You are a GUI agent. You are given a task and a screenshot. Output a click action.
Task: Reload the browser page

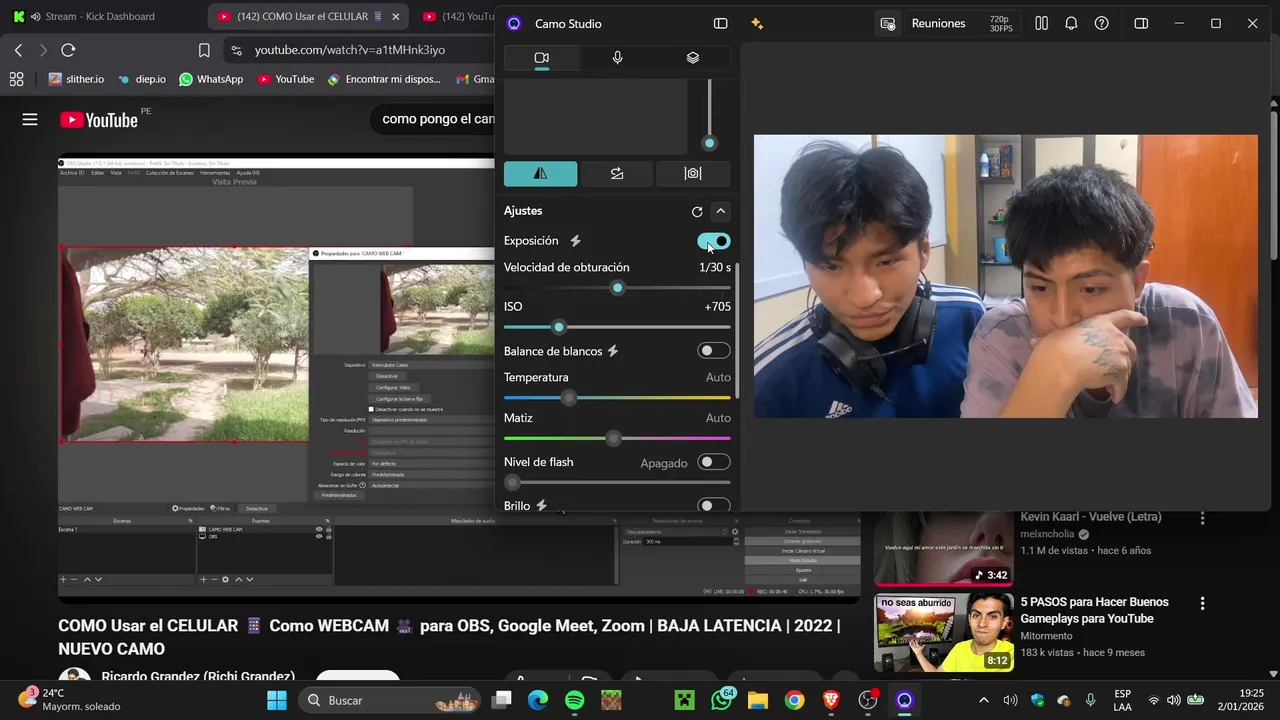tap(68, 50)
